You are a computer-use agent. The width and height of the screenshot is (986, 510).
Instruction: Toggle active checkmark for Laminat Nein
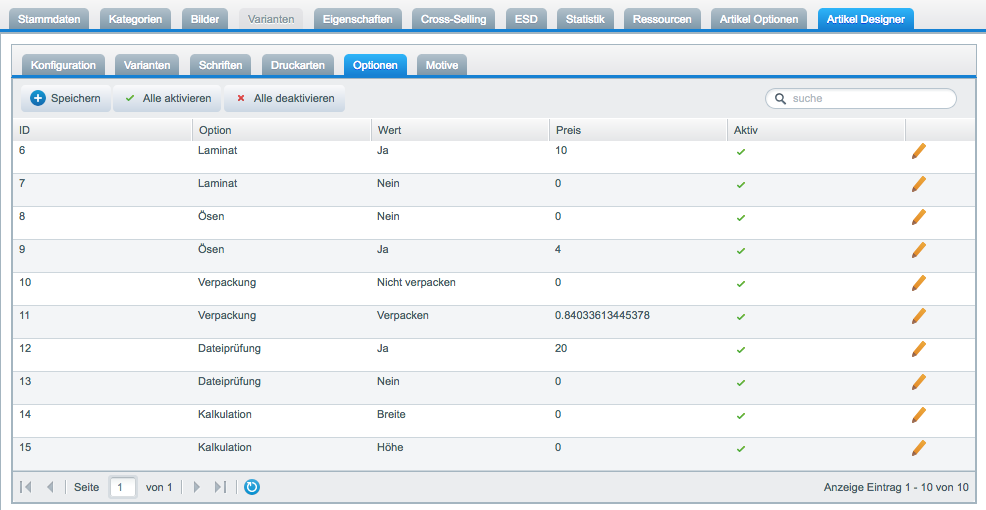[741, 185]
